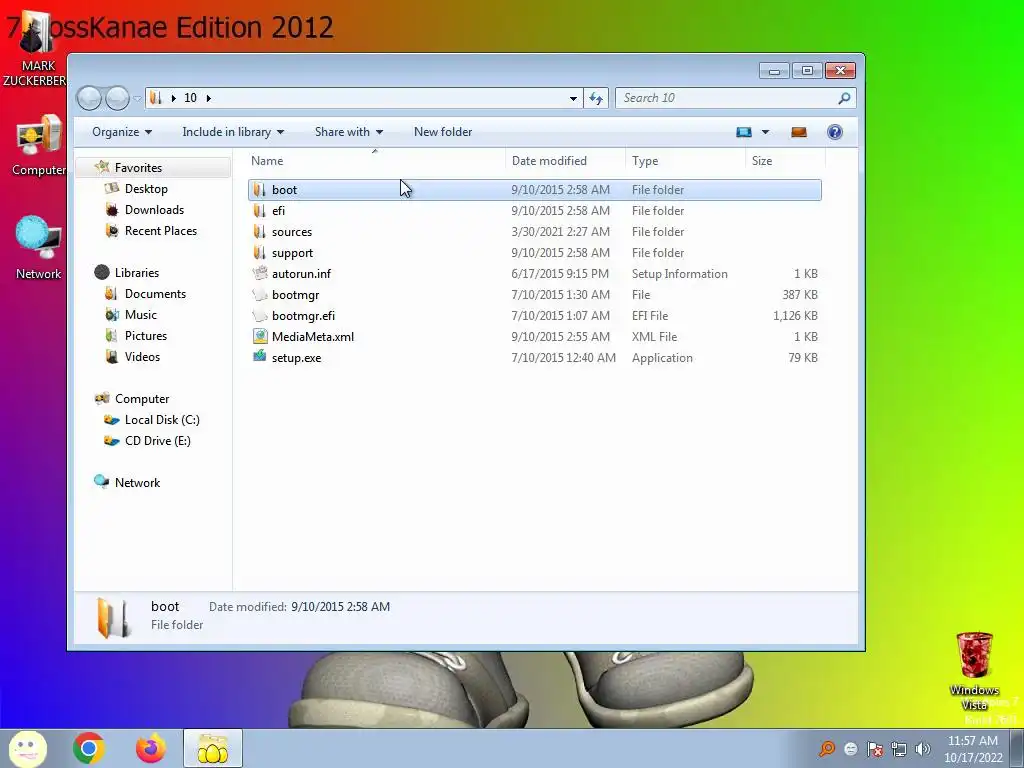1024x768 pixels.
Task: Select the bootmgr file icon
Action: coord(260,295)
